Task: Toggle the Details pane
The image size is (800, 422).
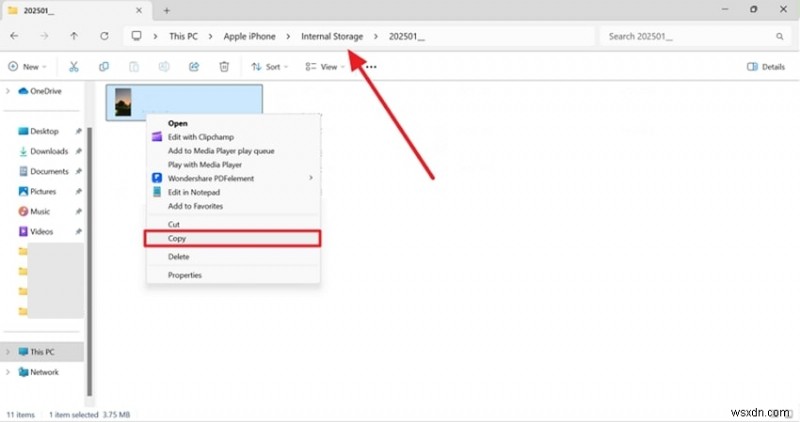Action: pyautogui.click(x=766, y=67)
